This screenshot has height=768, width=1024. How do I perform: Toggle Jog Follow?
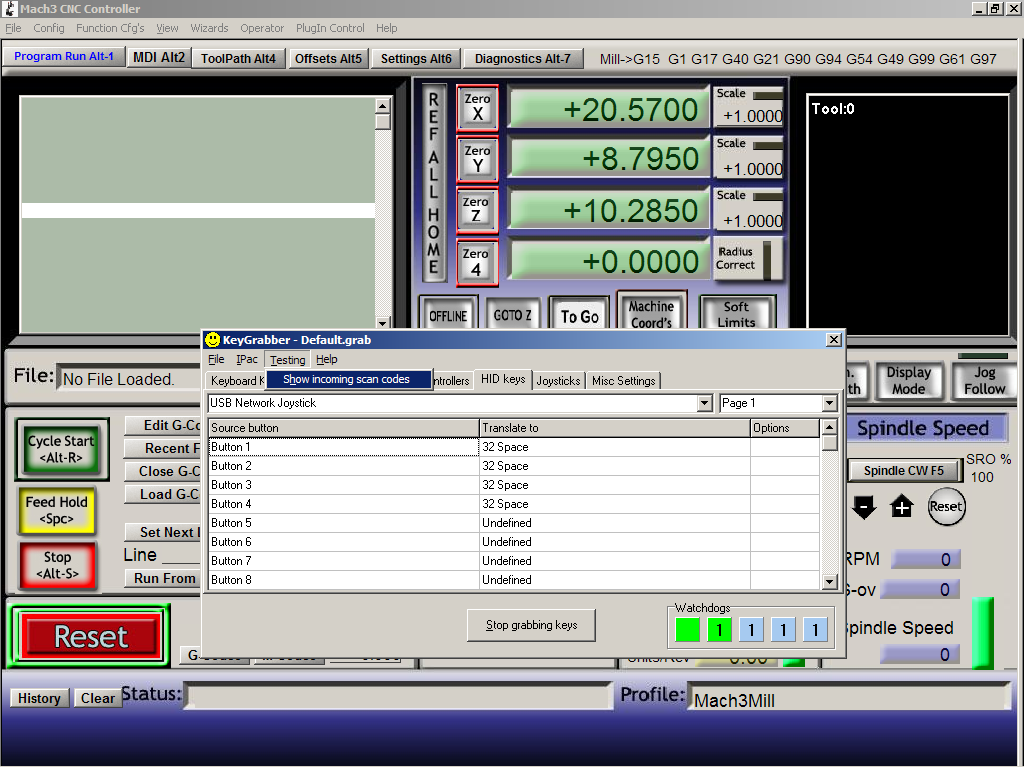[984, 381]
